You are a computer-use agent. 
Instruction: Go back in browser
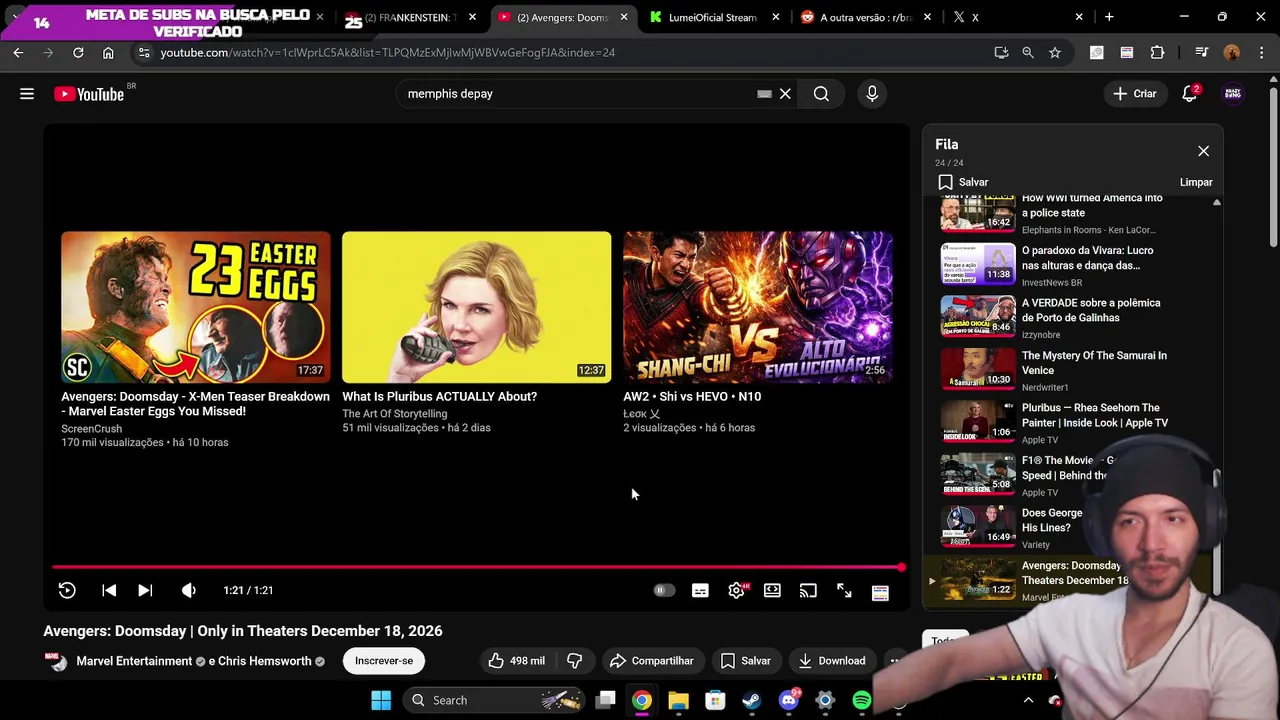click(18, 52)
